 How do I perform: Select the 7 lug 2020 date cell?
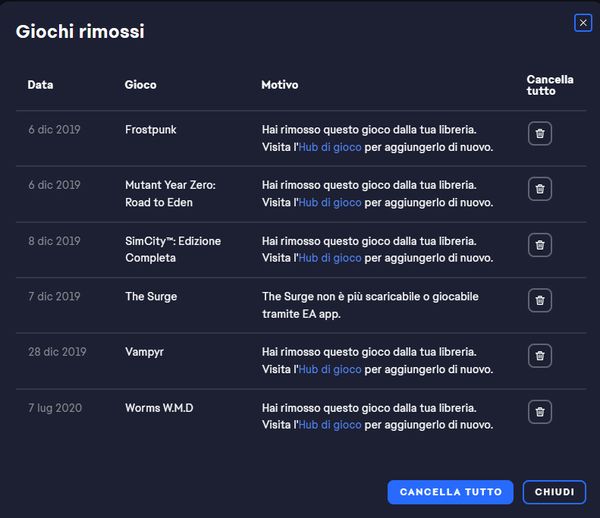[55, 408]
